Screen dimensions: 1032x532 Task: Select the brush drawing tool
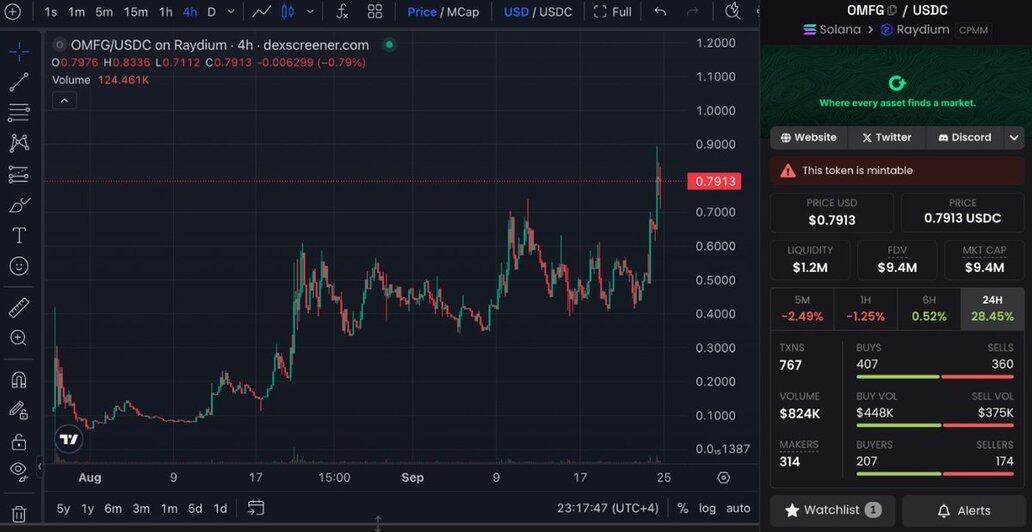click(x=18, y=205)
